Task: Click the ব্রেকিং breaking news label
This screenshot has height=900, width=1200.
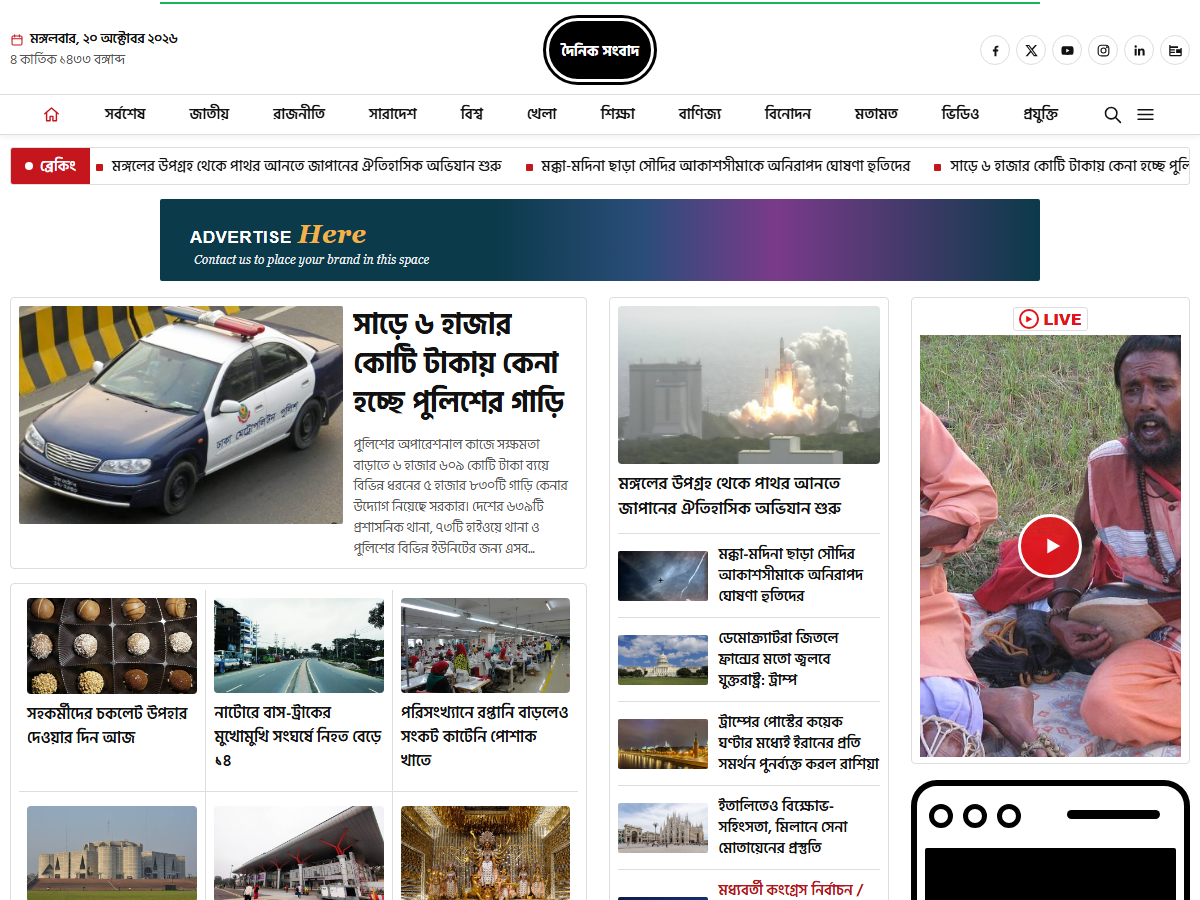Action: tap(51, 166)
